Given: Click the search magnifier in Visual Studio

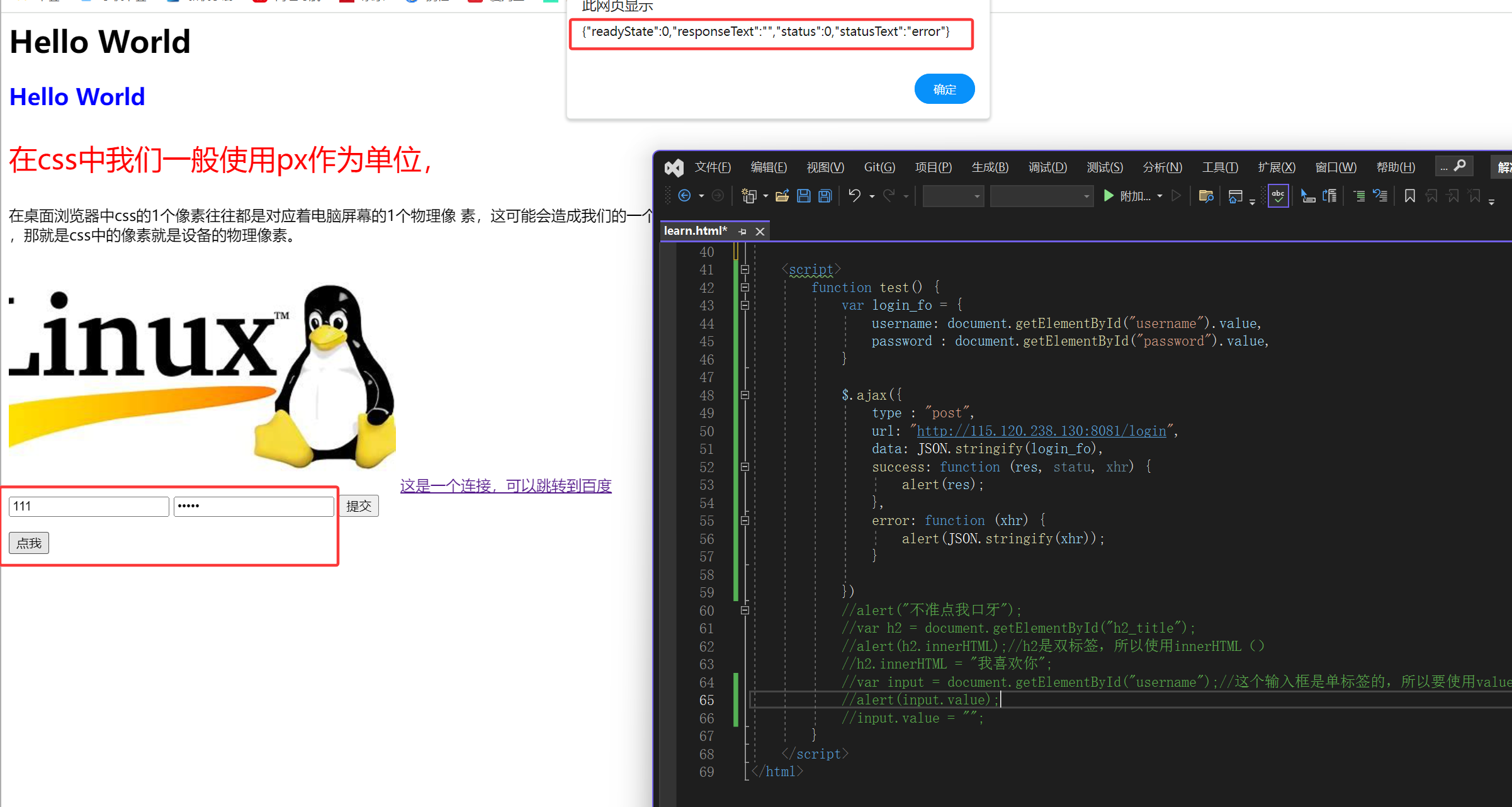Looking at the screenshot, I should [x=1460, y=166].
